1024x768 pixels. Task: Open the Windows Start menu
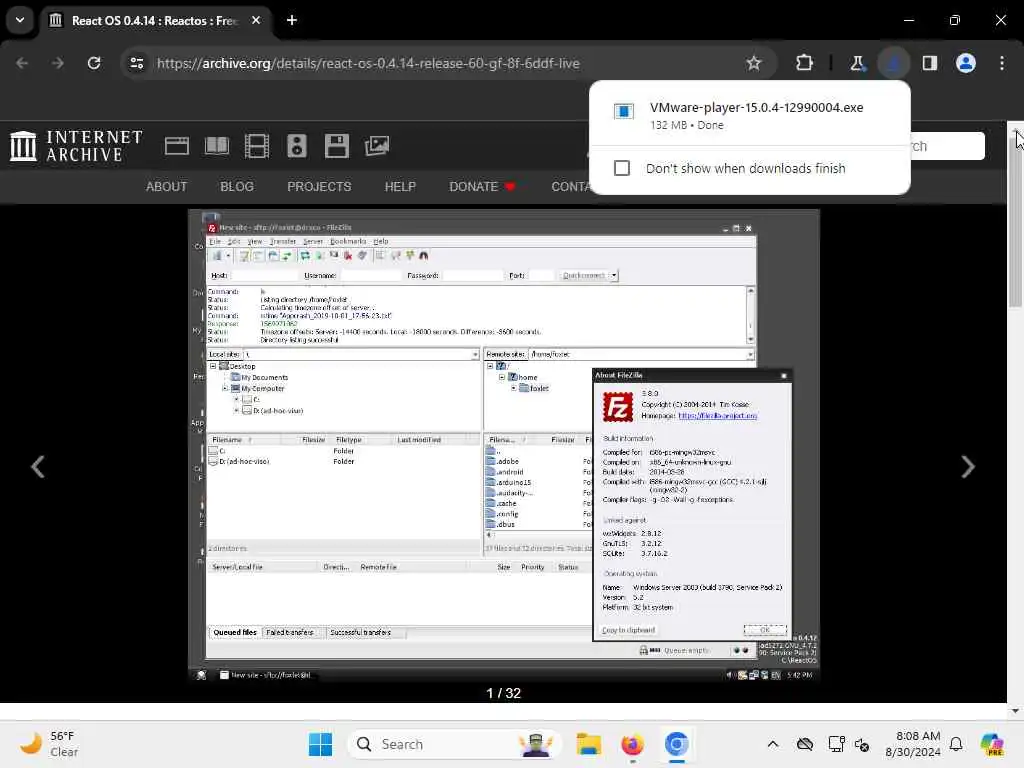320,744
